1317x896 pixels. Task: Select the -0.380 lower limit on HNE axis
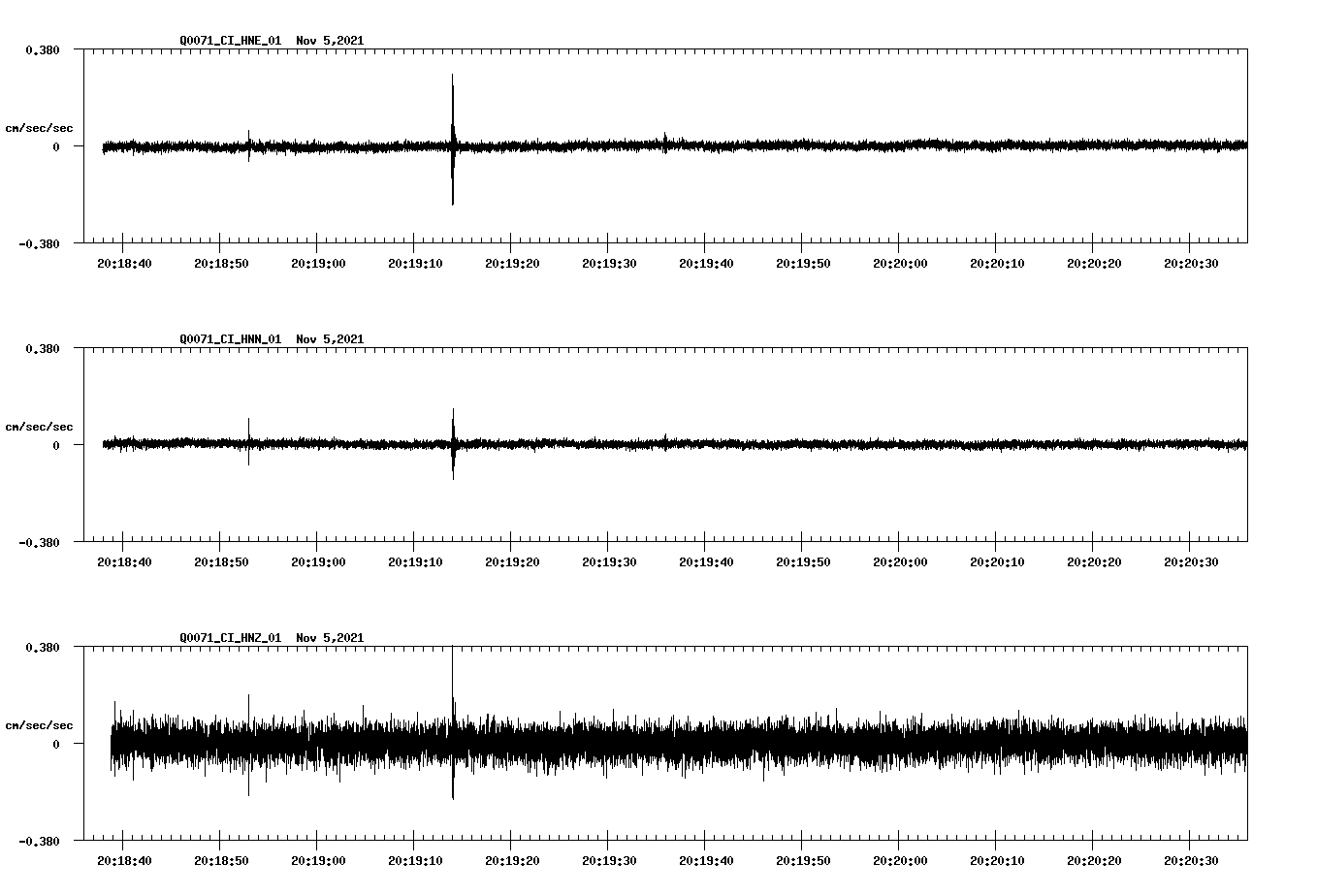40,243
